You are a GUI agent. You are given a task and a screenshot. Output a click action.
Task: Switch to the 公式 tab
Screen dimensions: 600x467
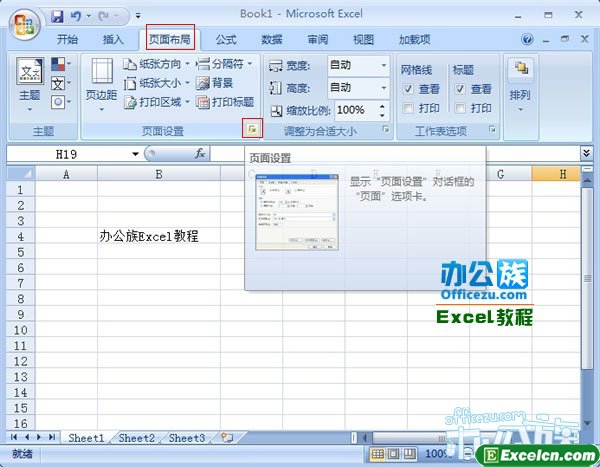pyautogui.click(x=226, y=39)
